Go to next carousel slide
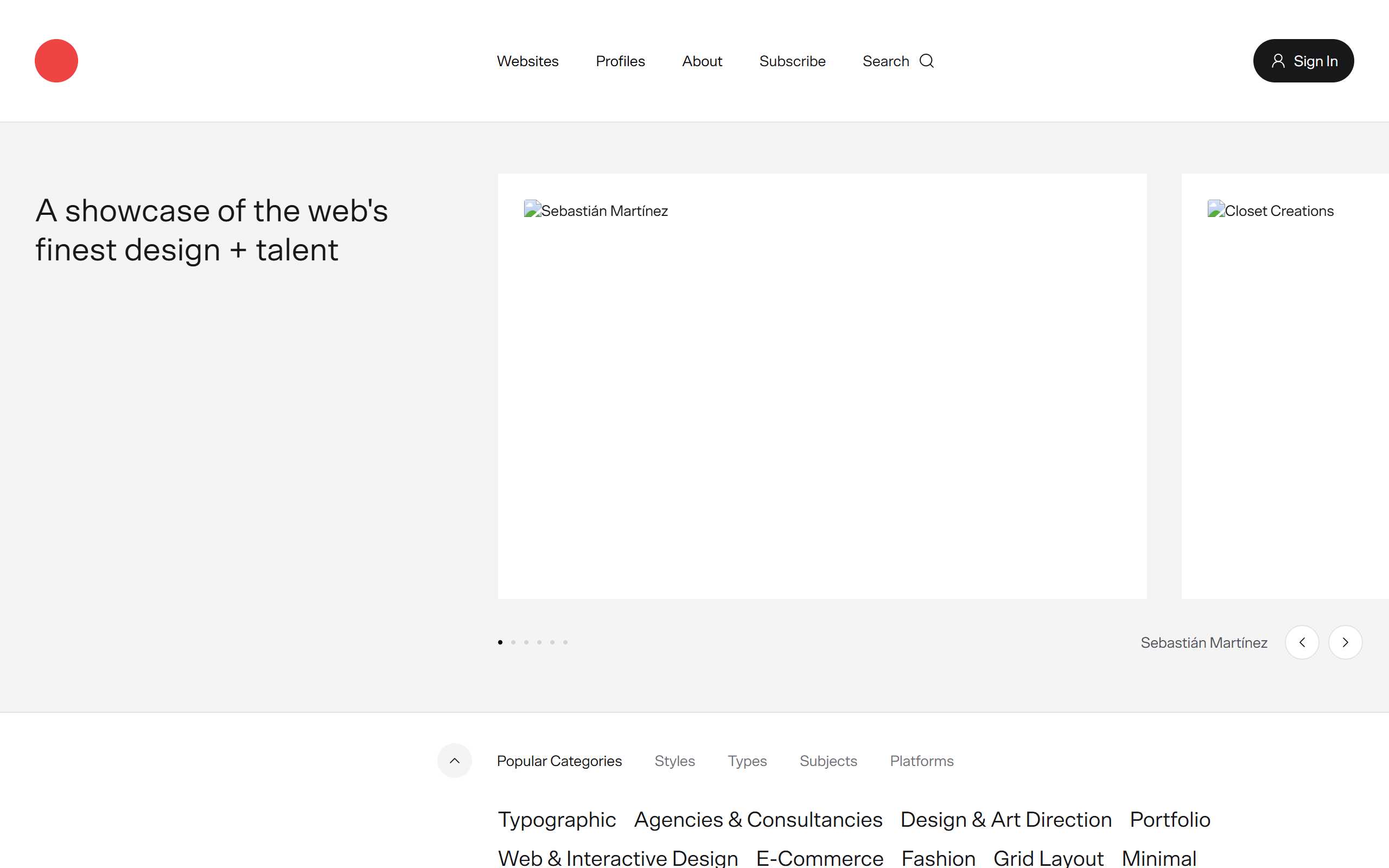1389x868 pixels. [1345, 642]
